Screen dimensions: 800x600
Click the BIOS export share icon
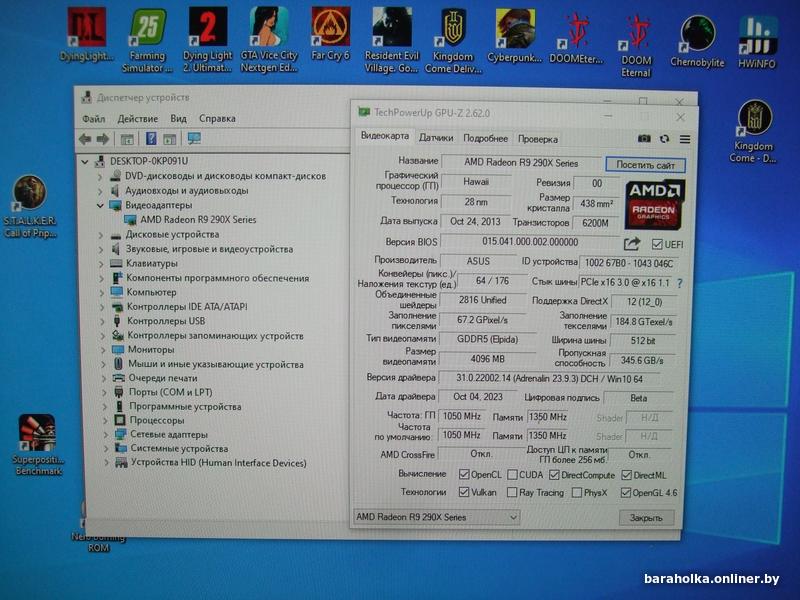click(x=632, y=244)
